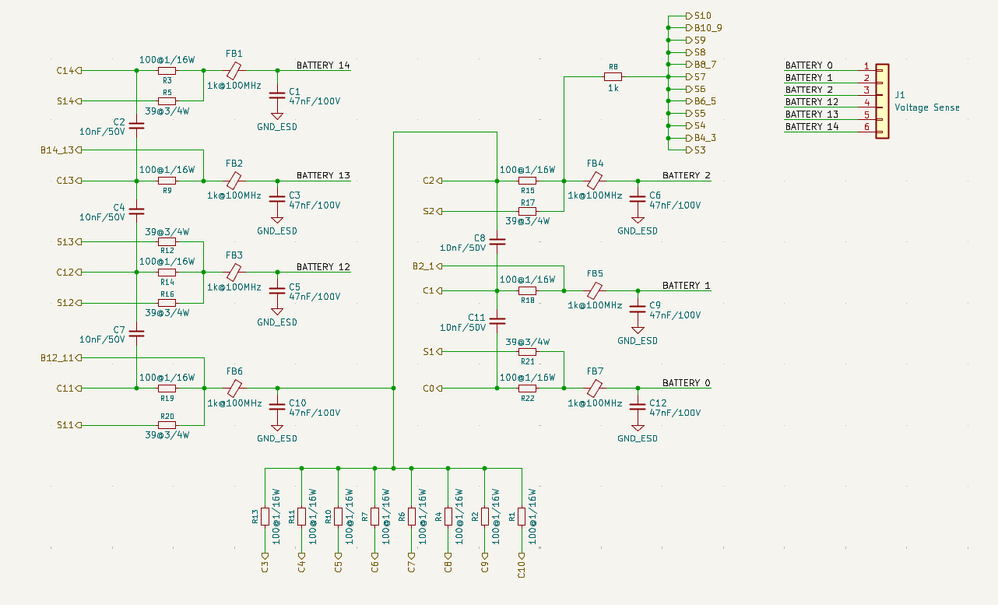This screenshot has width=998, height=605.
Task: Select ferrite bead FB6 symbol
Action: pos(234,388)
